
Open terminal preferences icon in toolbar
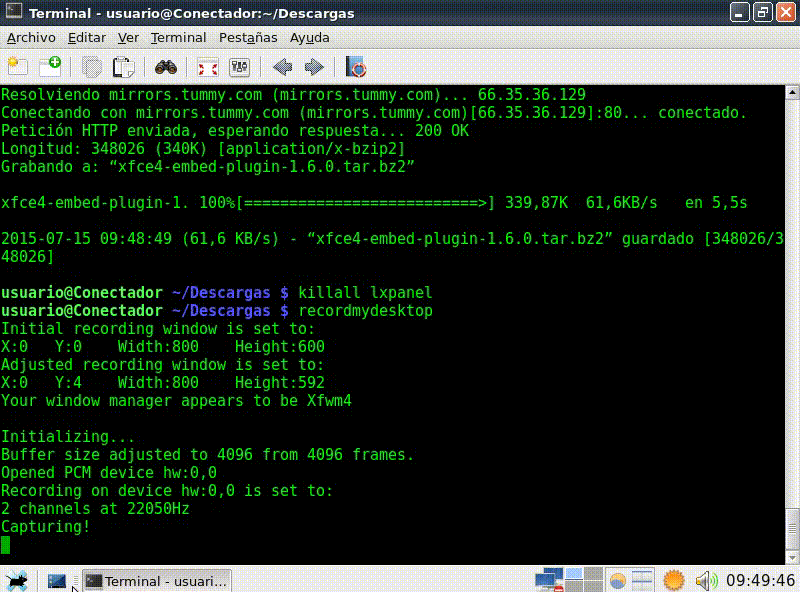click(x=239, y=67)
